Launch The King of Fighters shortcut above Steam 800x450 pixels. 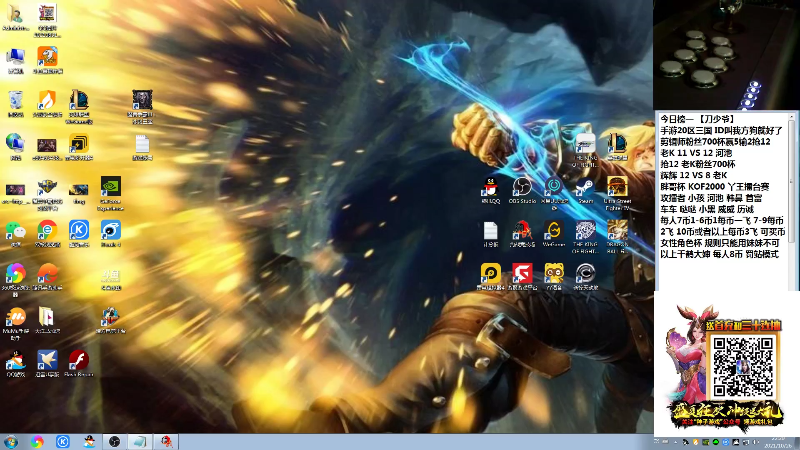585,151
